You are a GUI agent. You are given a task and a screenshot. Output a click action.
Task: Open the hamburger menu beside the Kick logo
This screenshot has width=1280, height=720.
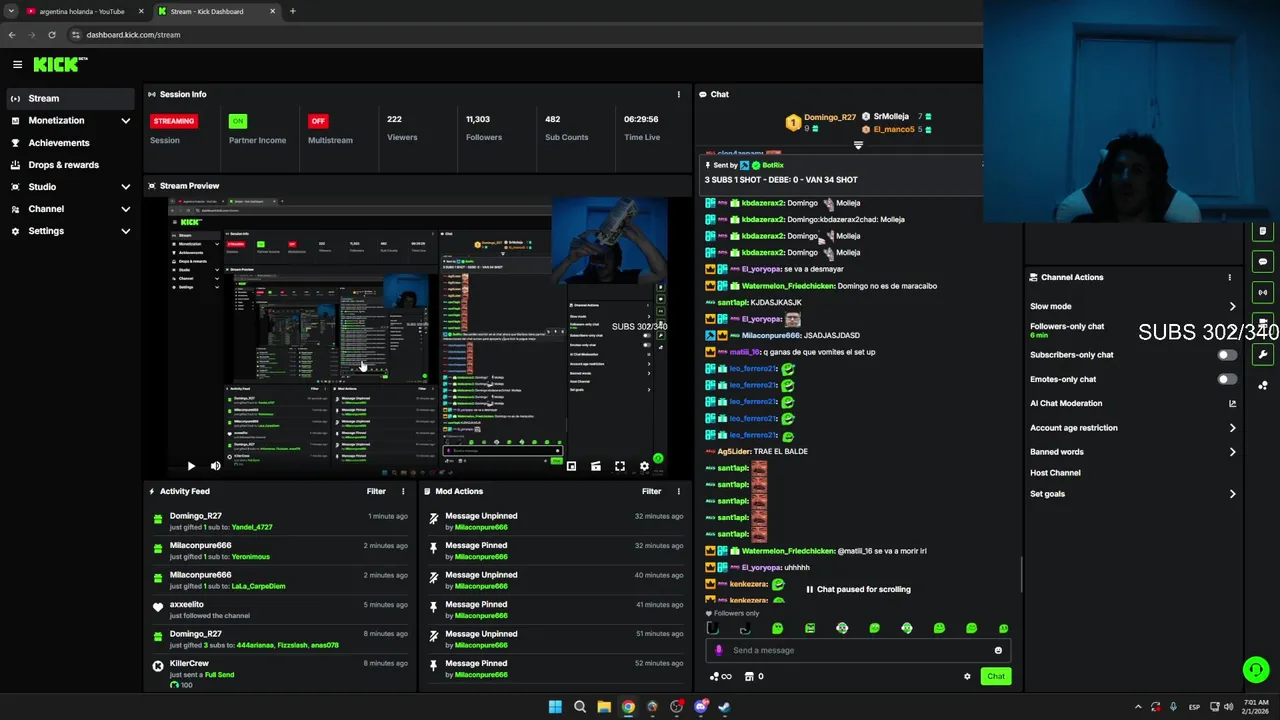[x=17, y=64]
